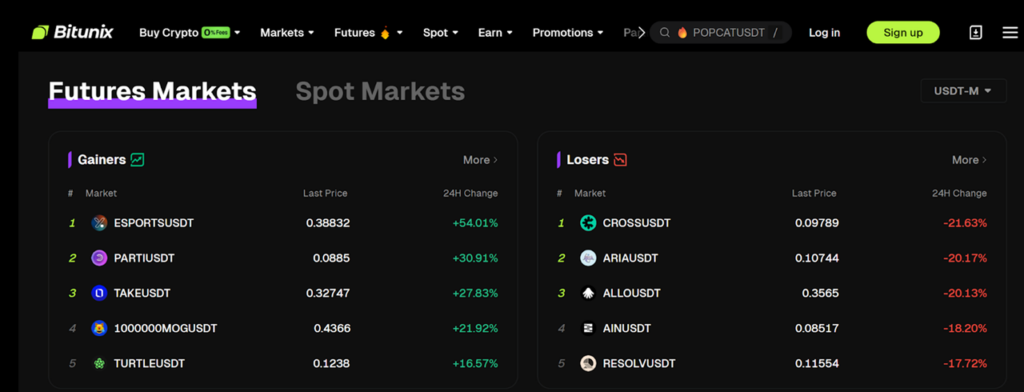Open the Earn dropdown menu
Viewport: 1024px width, 392px height.
pyautogui.click(x=495, y=33)
